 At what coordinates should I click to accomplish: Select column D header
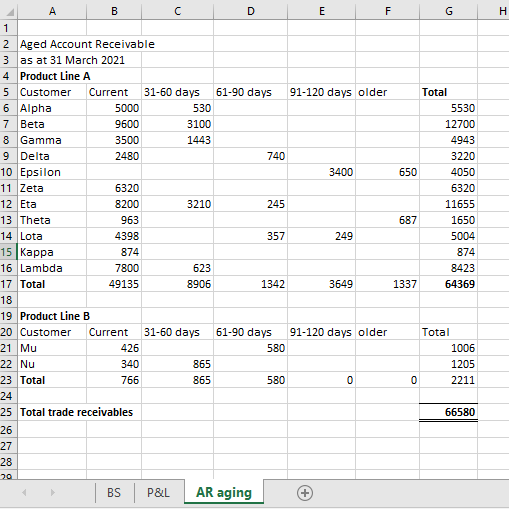(250, 11)
